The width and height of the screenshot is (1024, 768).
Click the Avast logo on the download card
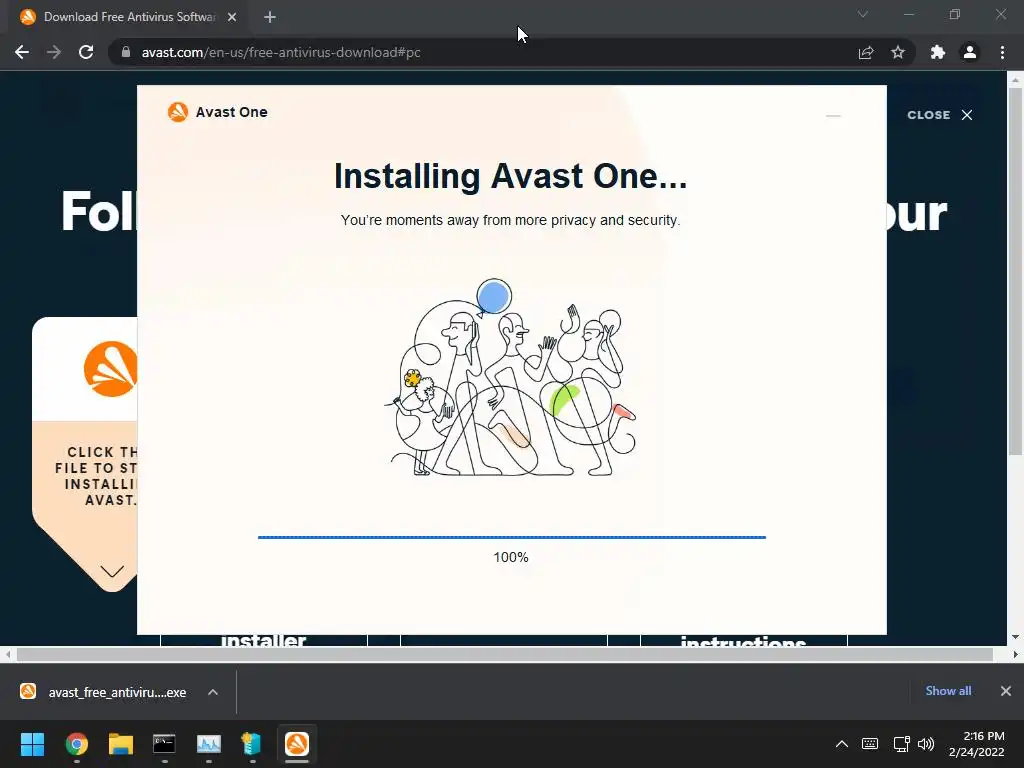(110, 369)
